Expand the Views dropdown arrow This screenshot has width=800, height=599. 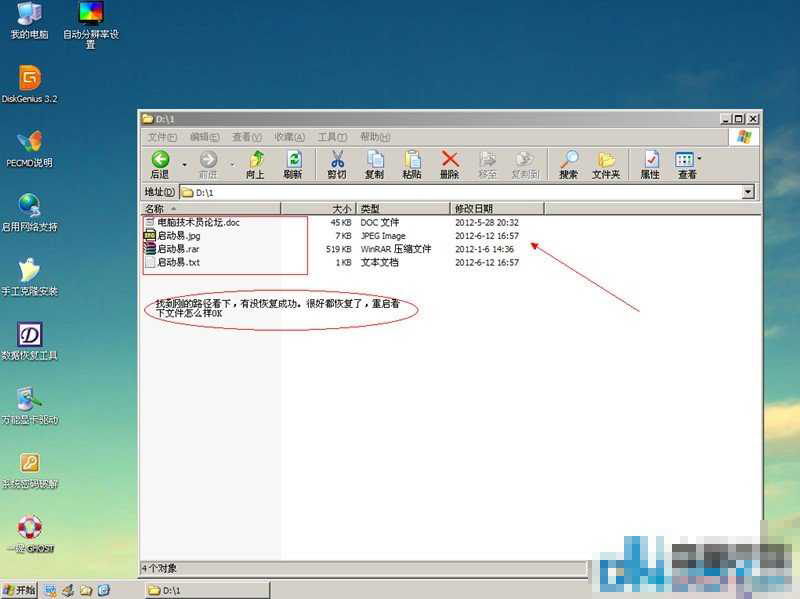pos(699,159)
